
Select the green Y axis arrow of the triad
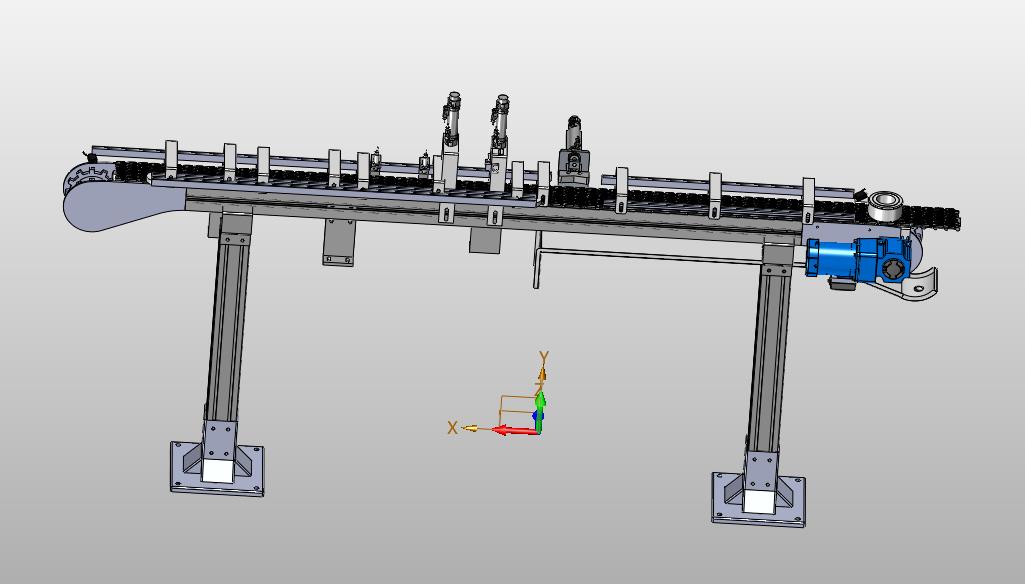click(540, 411)
